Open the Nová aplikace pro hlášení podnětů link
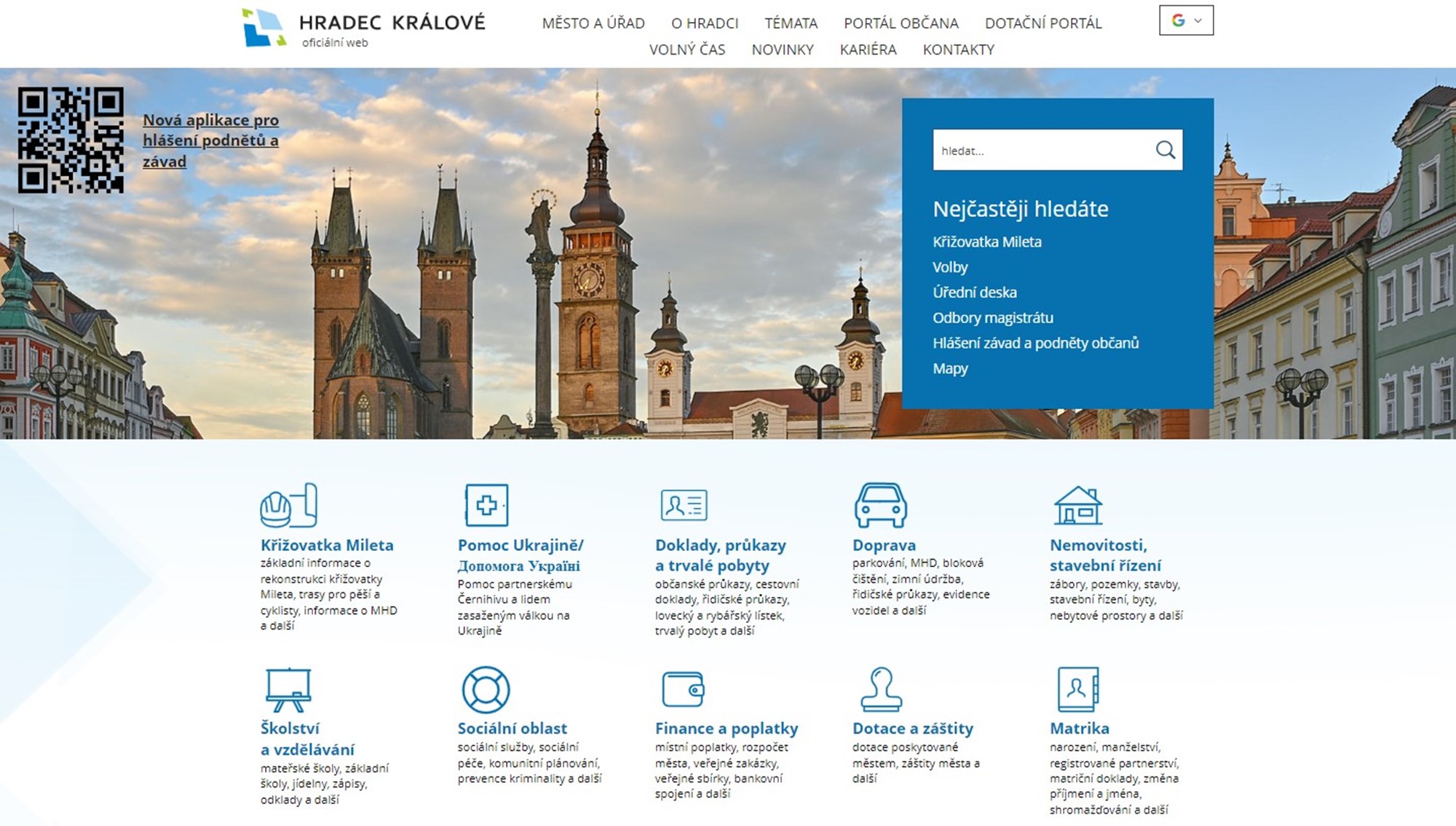The height and width of the screenshot is (826, 1456). 210,140
